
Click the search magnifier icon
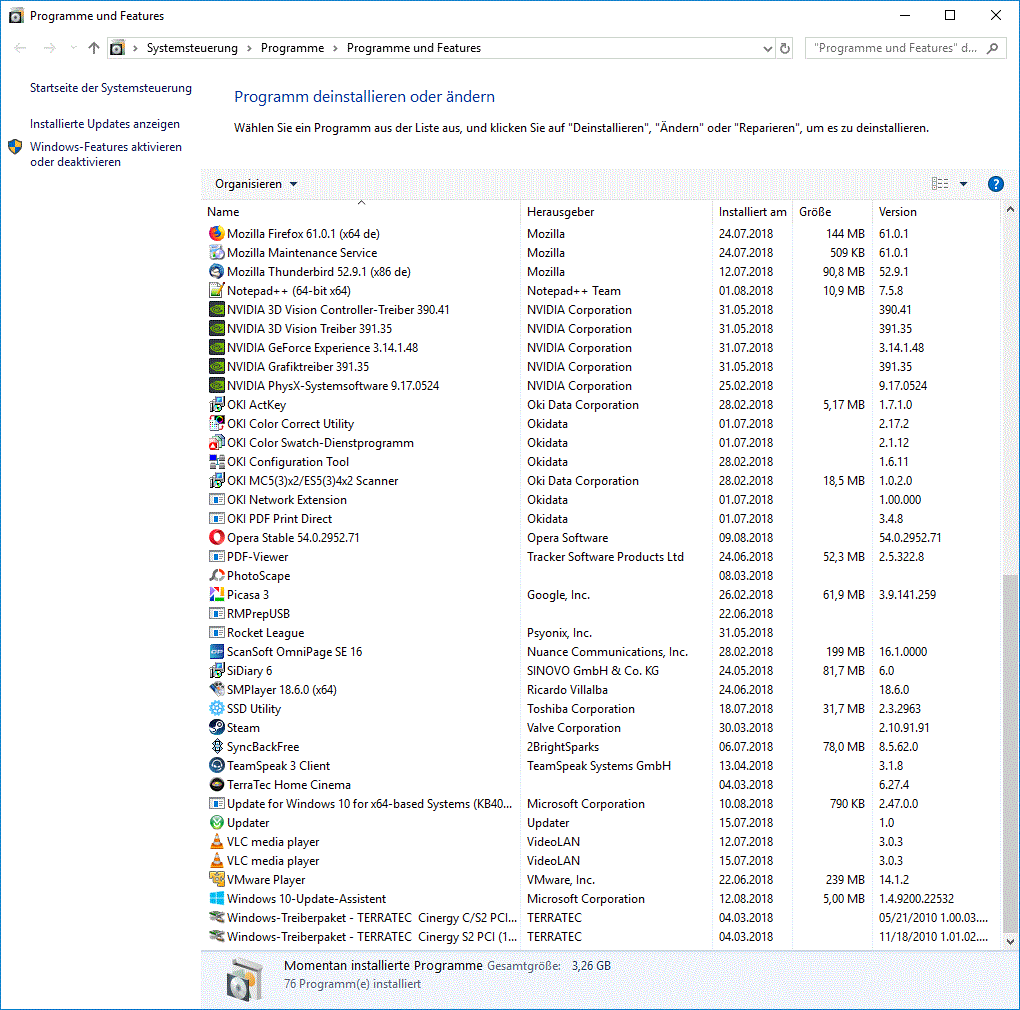coord(992,48)
